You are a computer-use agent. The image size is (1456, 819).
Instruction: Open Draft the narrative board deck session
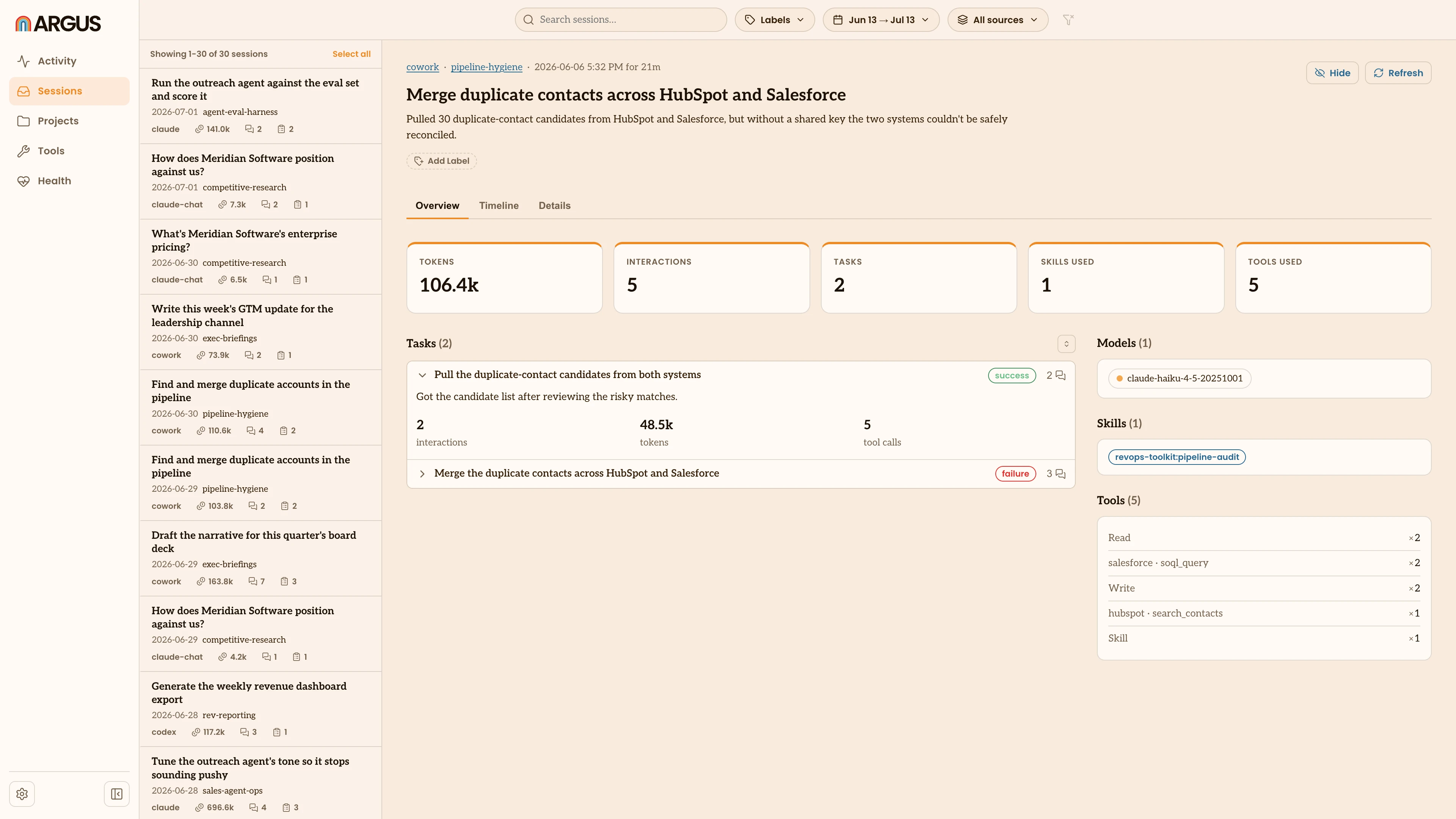(260, 559)
